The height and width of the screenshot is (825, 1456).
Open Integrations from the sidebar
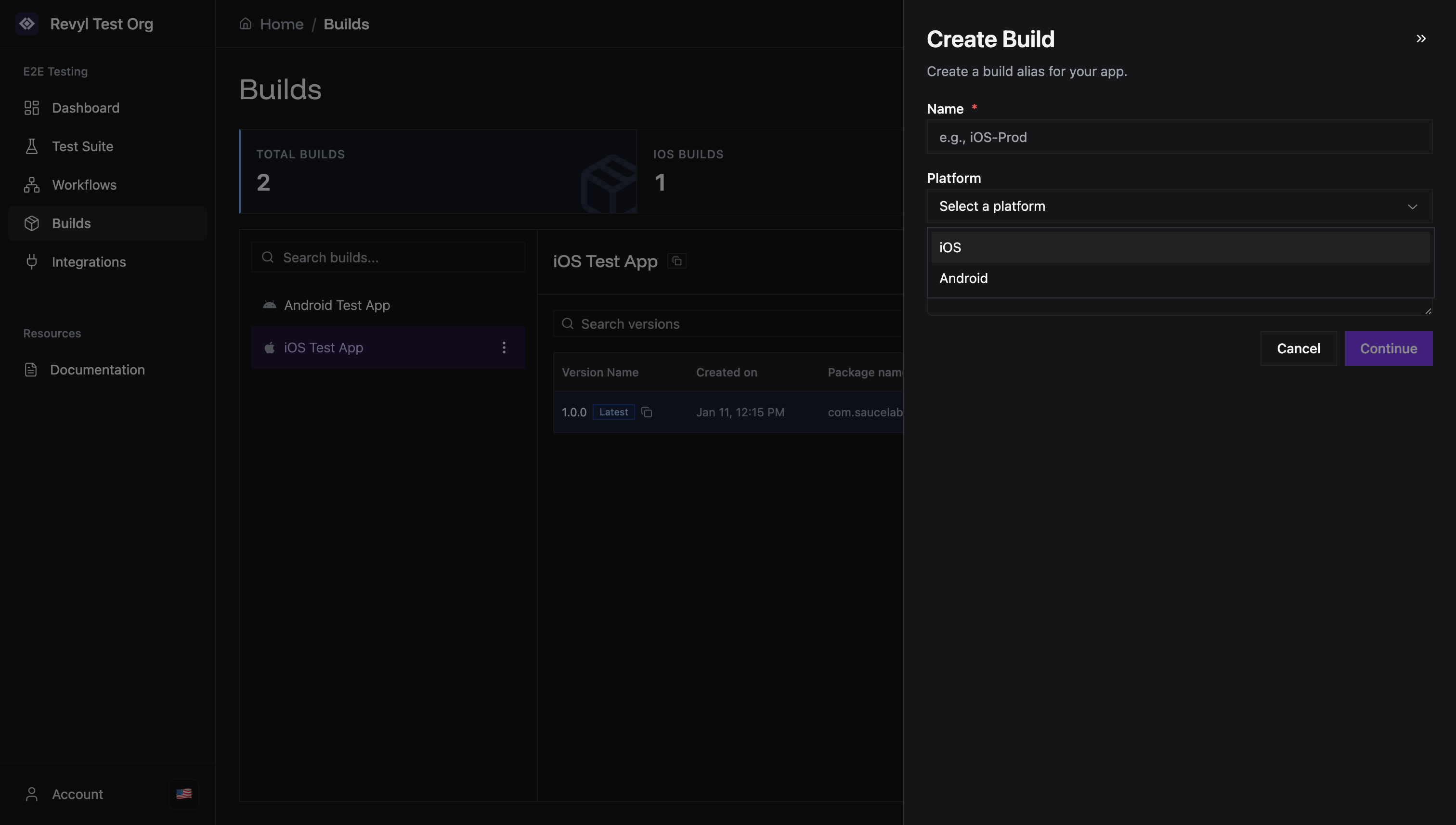[x=89, y=262]
